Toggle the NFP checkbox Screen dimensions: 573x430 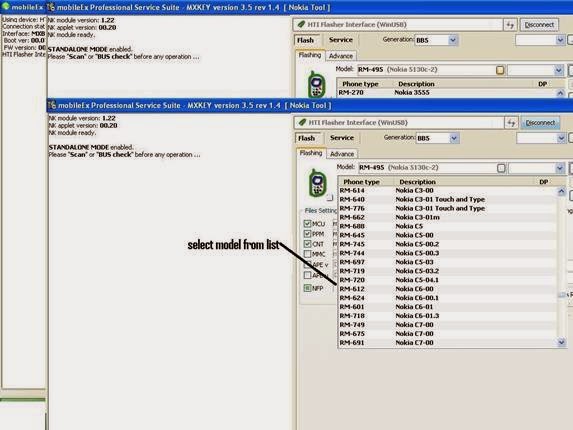click(307, 288)
